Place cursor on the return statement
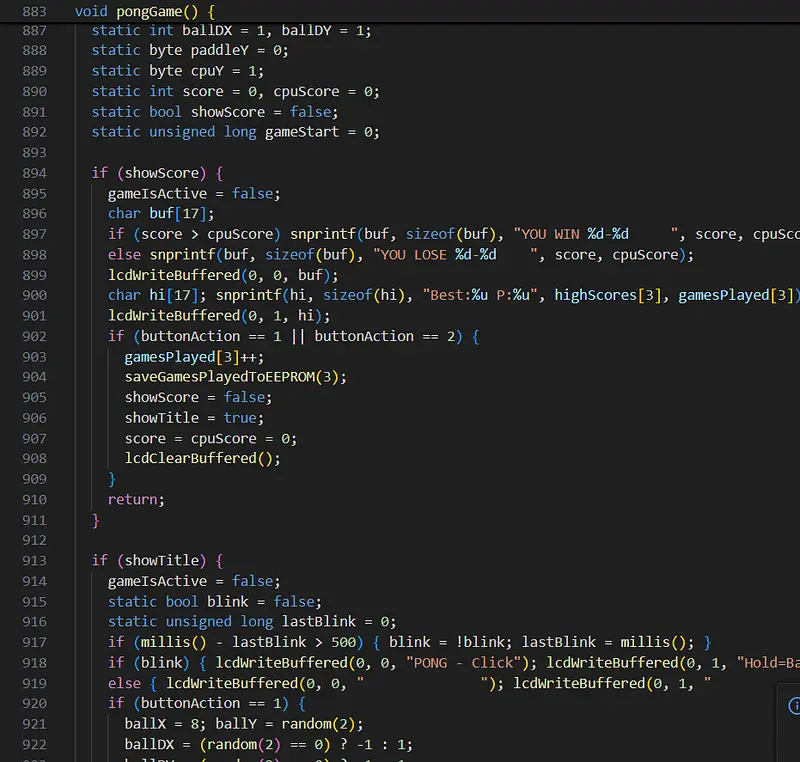Image resolution: width=800 pixels, height=762 pixels. point(135,499)
